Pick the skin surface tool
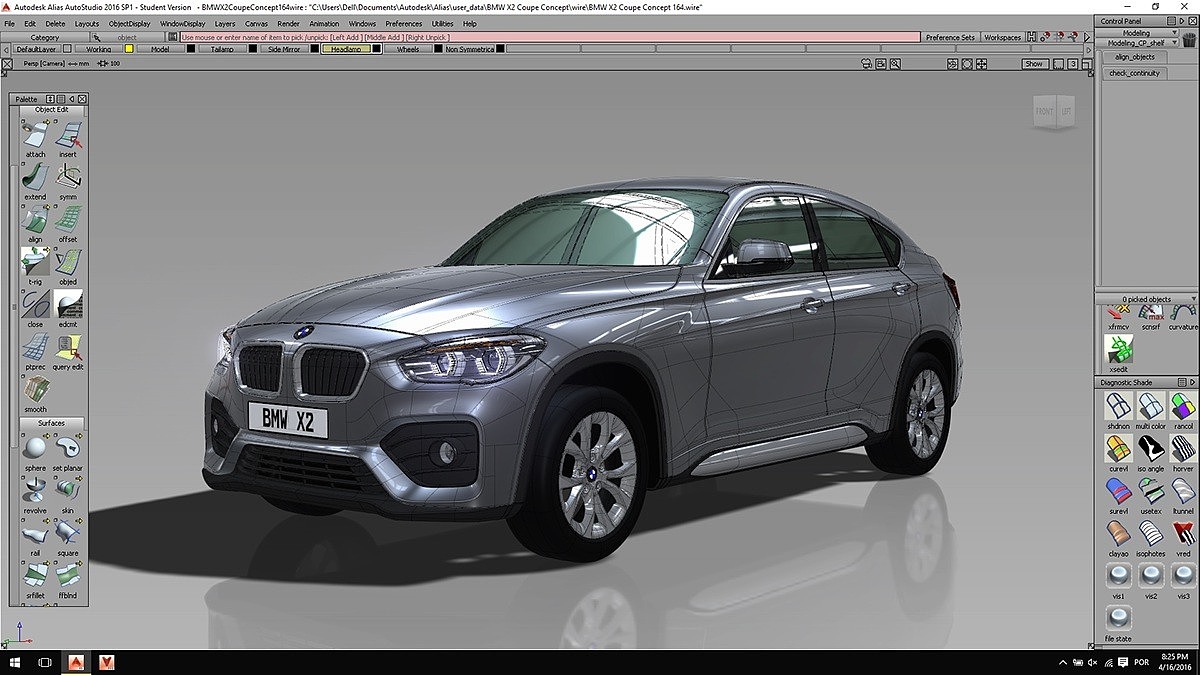The height and width of the screenshot is (675, 1200). point(68,489)
